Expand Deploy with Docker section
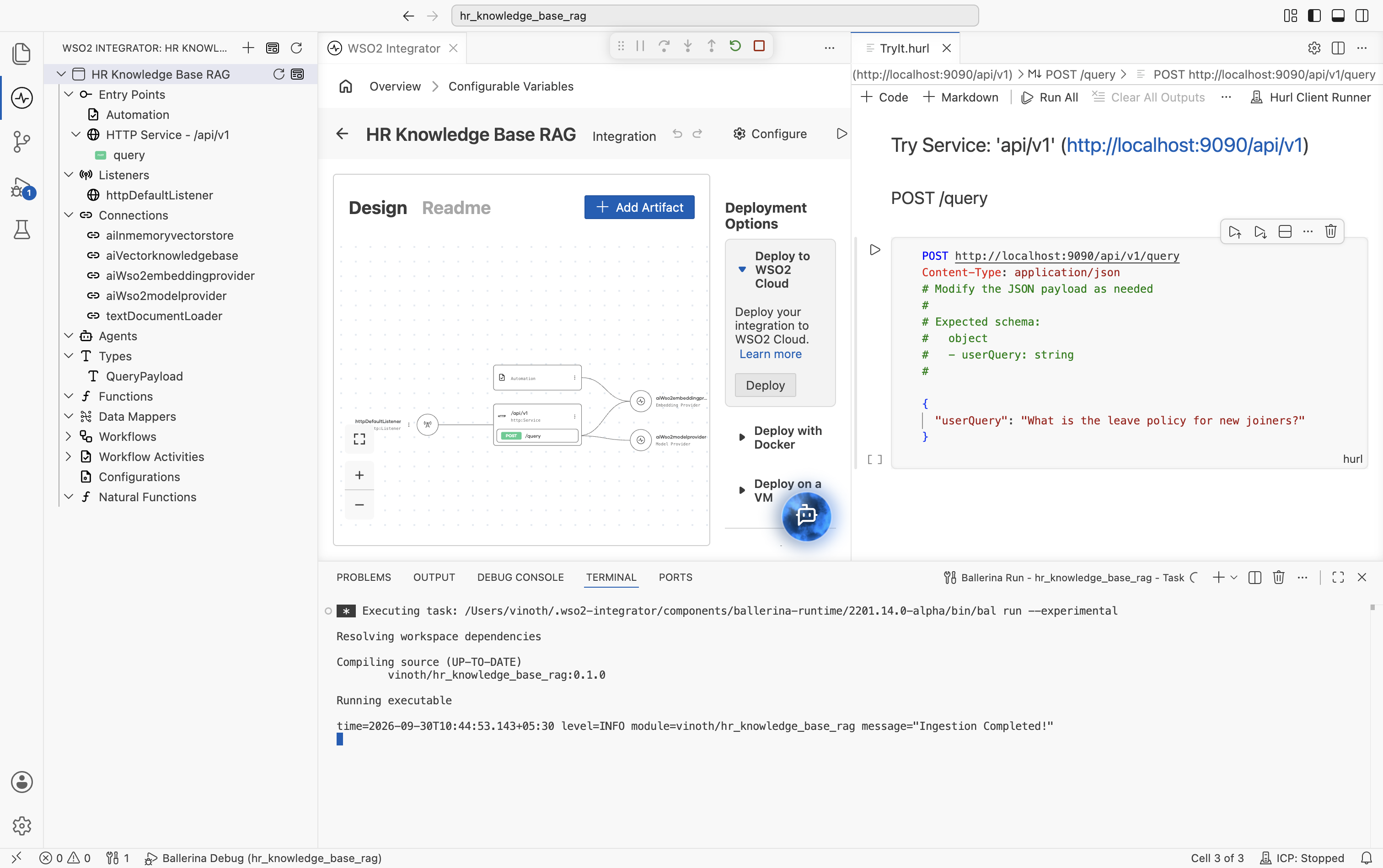 742,438
